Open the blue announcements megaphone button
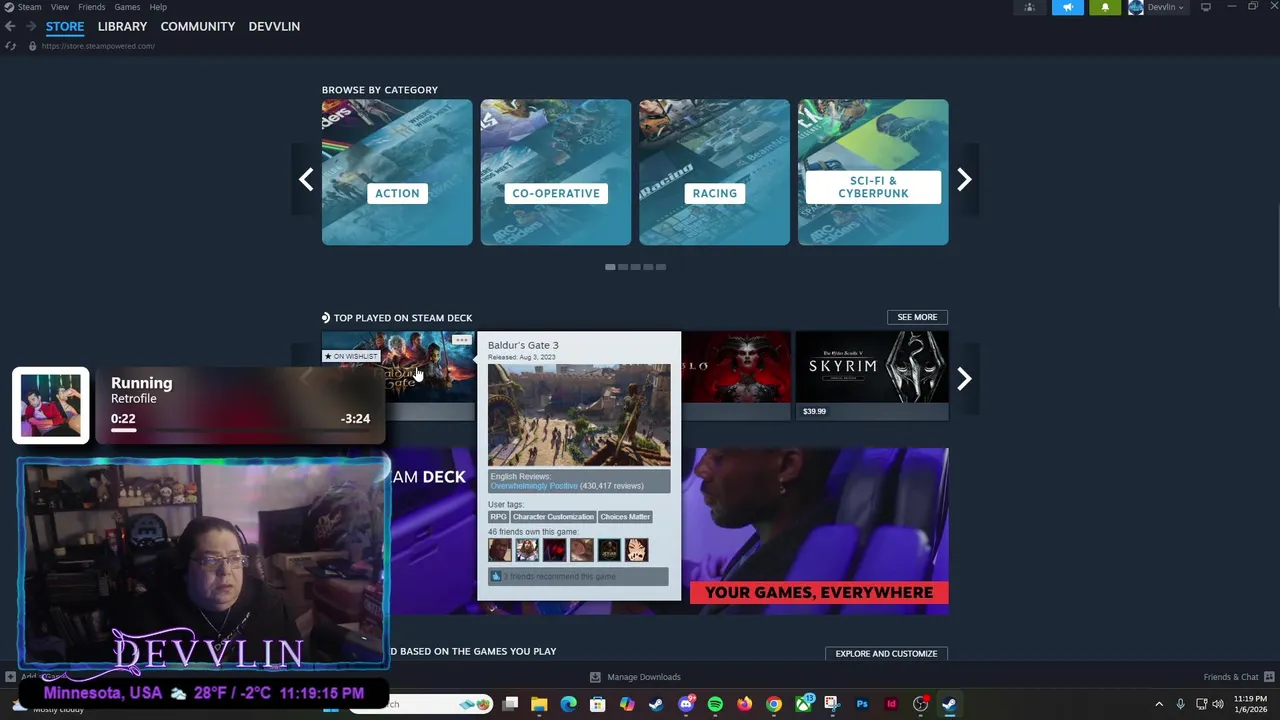 [1067, 7]
